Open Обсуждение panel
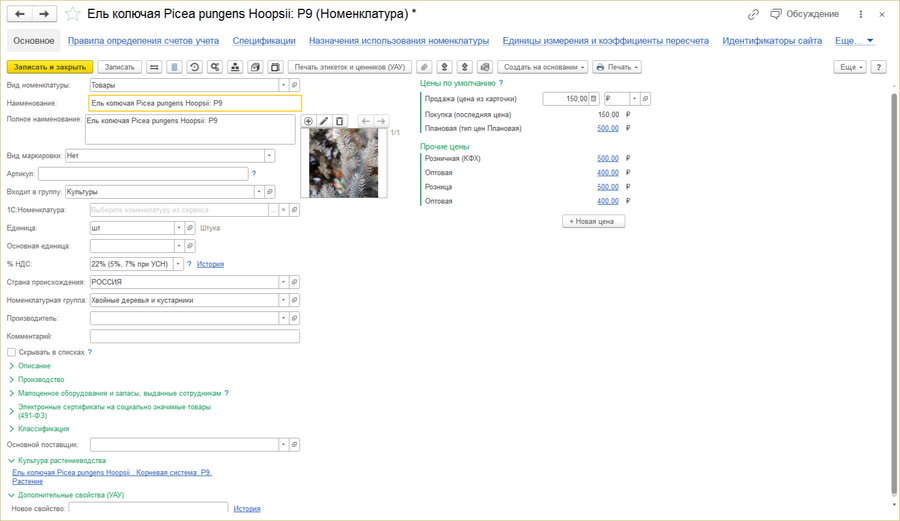The width and height of the screenshot is (900, 521). (805, 14)
